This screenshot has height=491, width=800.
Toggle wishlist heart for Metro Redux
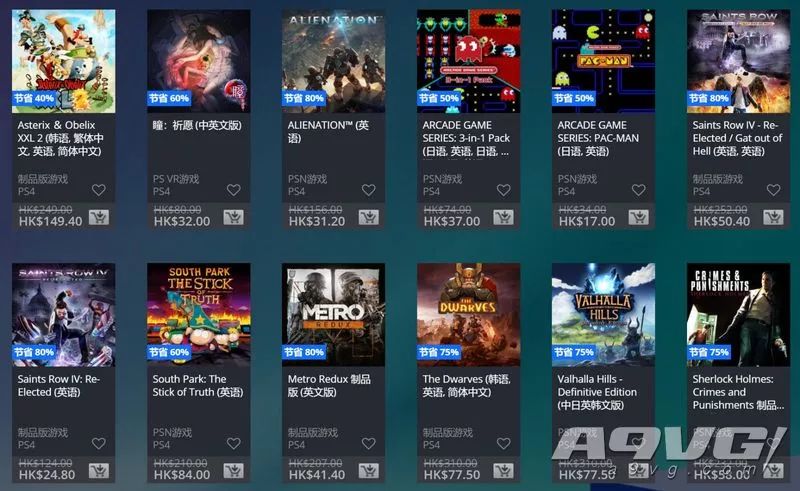point(368,444)
